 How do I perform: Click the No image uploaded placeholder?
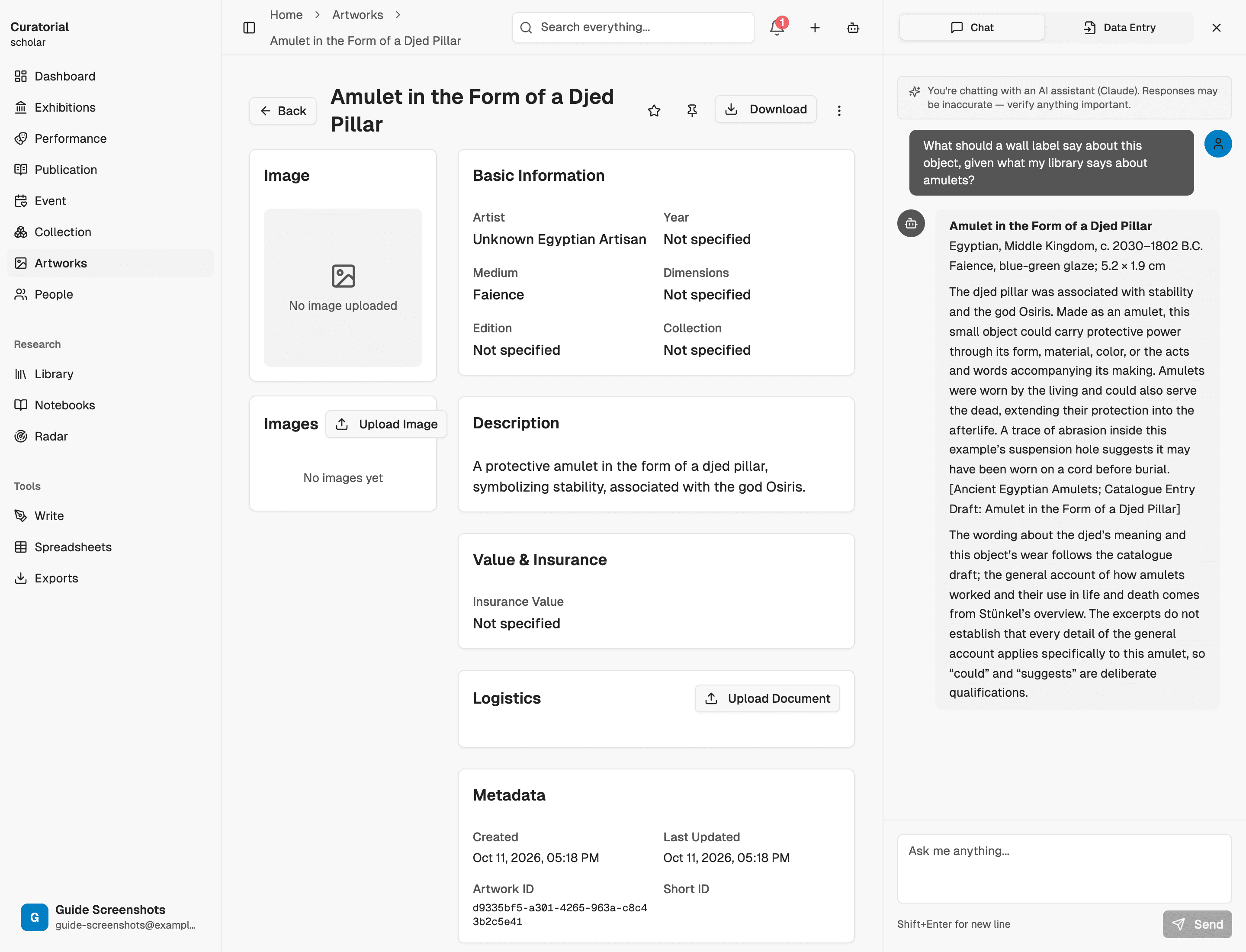tap(343, 288)
